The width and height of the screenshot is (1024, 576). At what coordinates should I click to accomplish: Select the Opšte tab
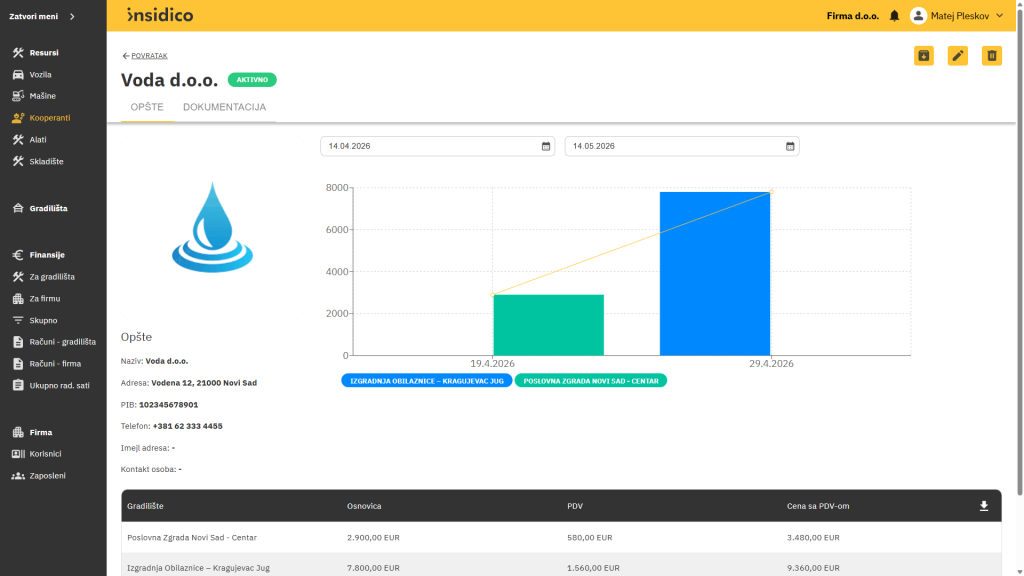[x=147, y=107]
